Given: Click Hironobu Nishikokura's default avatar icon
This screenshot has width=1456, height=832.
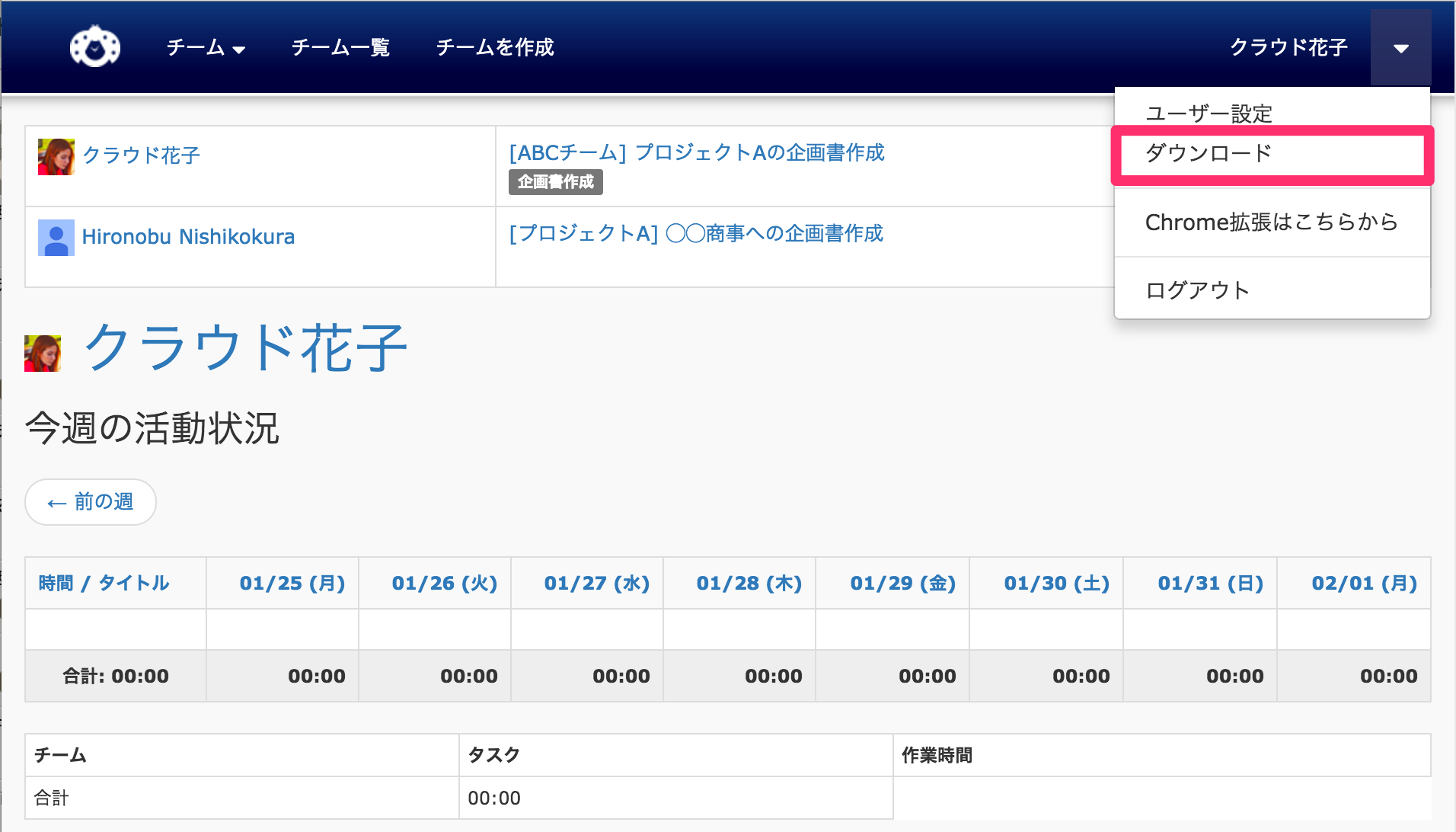Looking at the screenshot, I should coord(56,238).
